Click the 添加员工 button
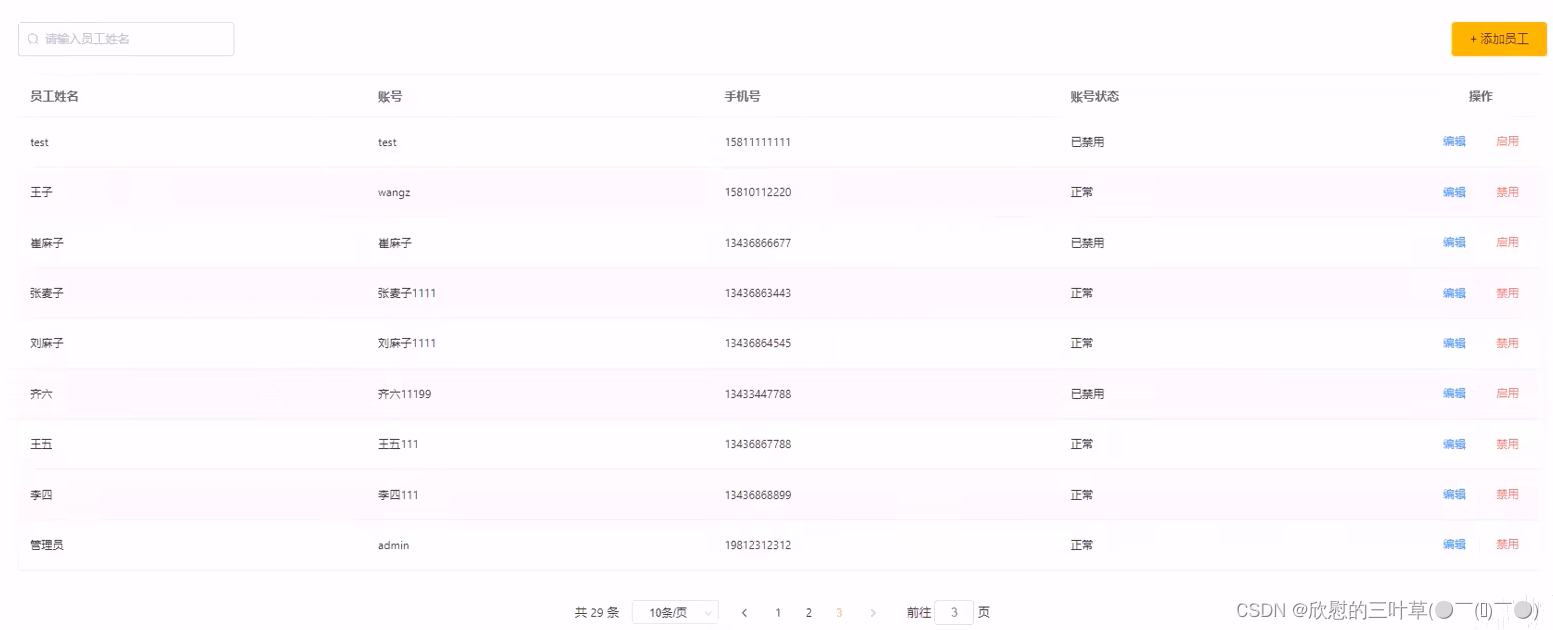 click(1499, 39)
